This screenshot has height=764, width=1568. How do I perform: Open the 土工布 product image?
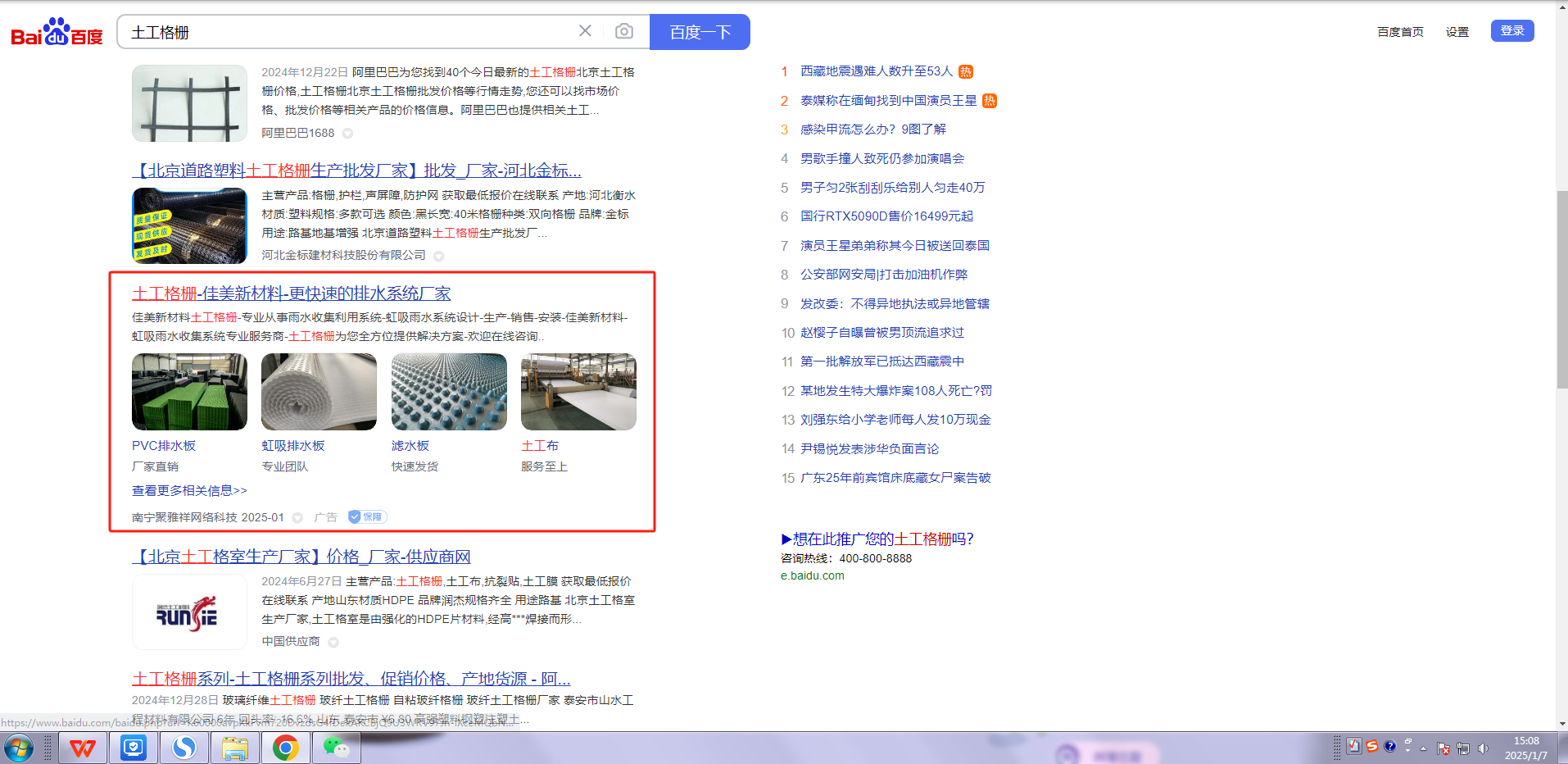coord(578,392)
